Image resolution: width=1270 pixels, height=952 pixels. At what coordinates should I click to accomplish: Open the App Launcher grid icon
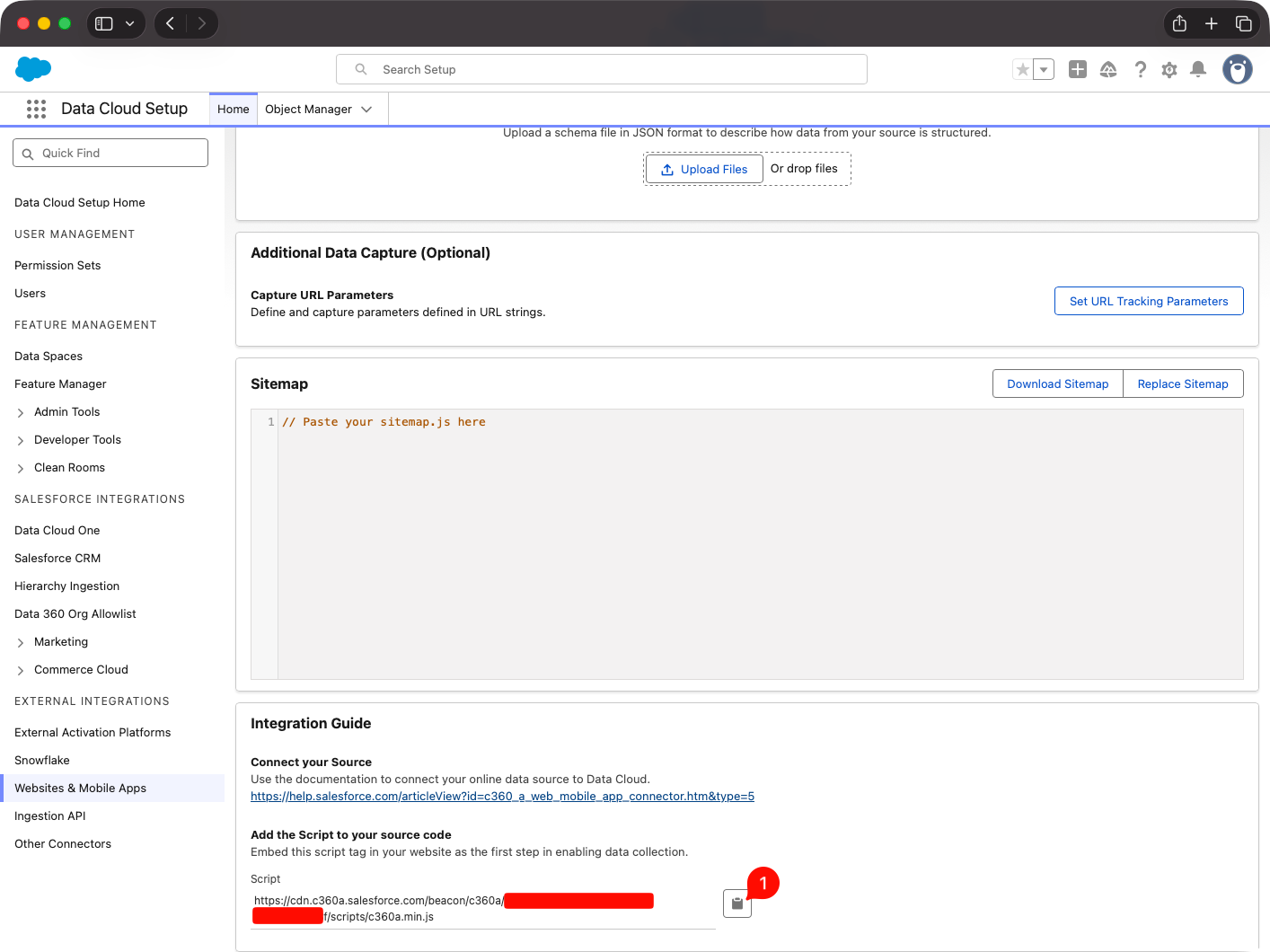[36, 109]
